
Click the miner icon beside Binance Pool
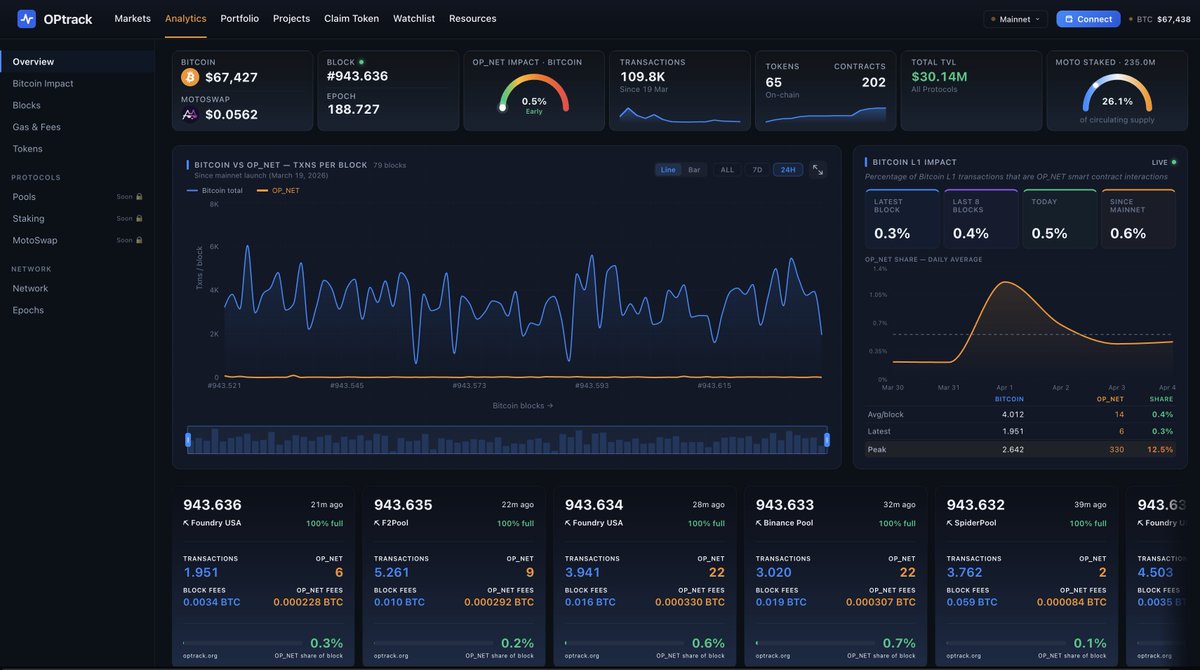point(760,523)
